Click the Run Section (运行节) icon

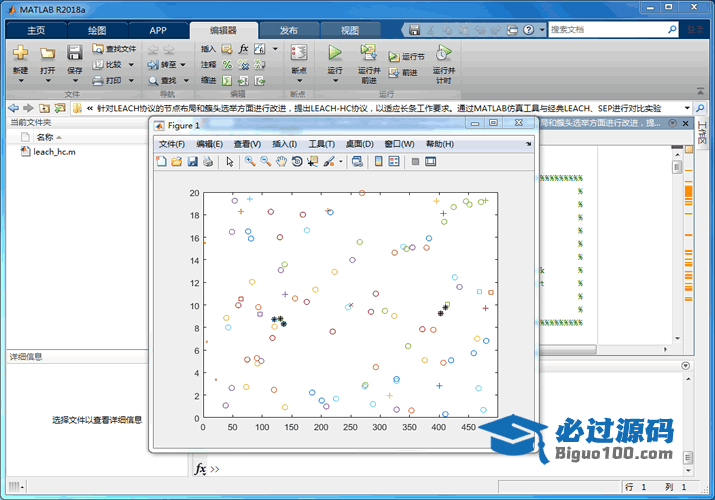click(394, 57)
